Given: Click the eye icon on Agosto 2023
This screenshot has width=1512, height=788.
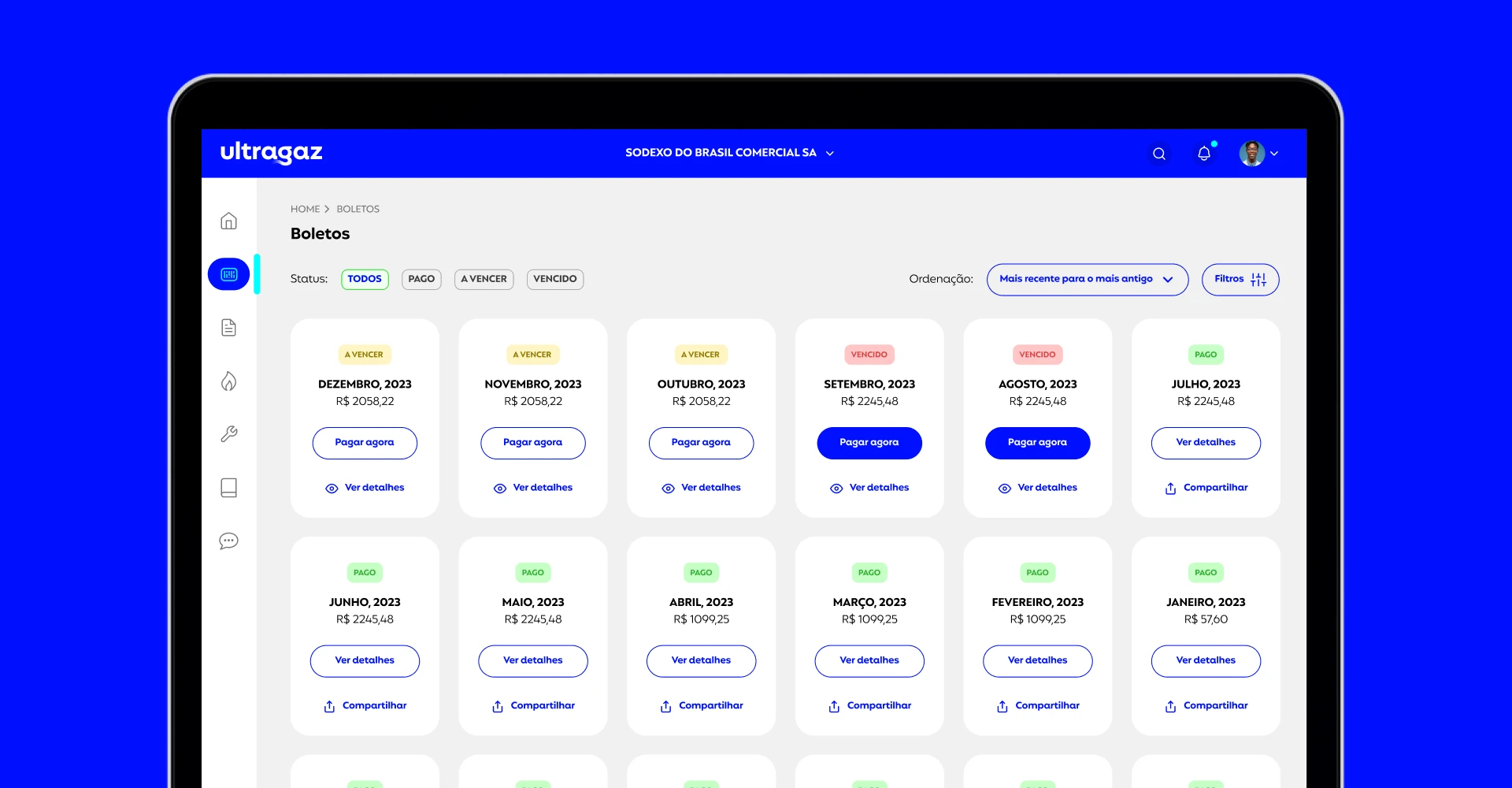Looking at the screenshot, I should tap(1005, 489).
